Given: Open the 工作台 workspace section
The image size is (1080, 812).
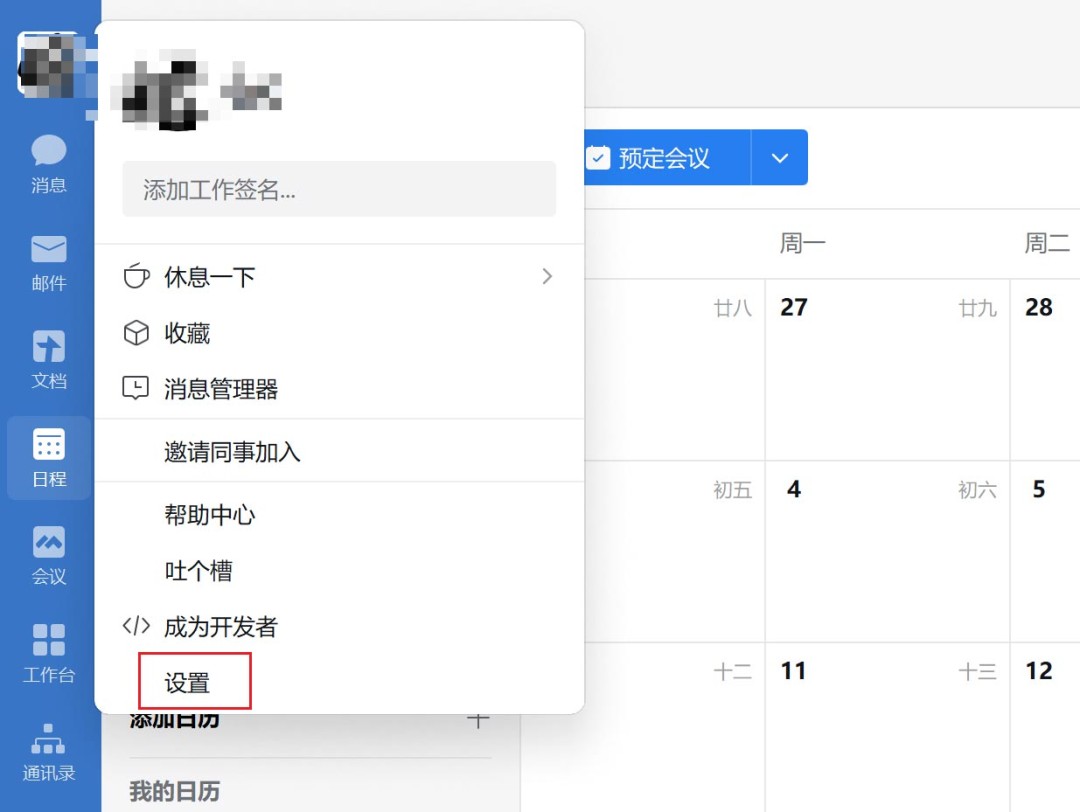Looking at the screenshot, I should tap(47, 655).
